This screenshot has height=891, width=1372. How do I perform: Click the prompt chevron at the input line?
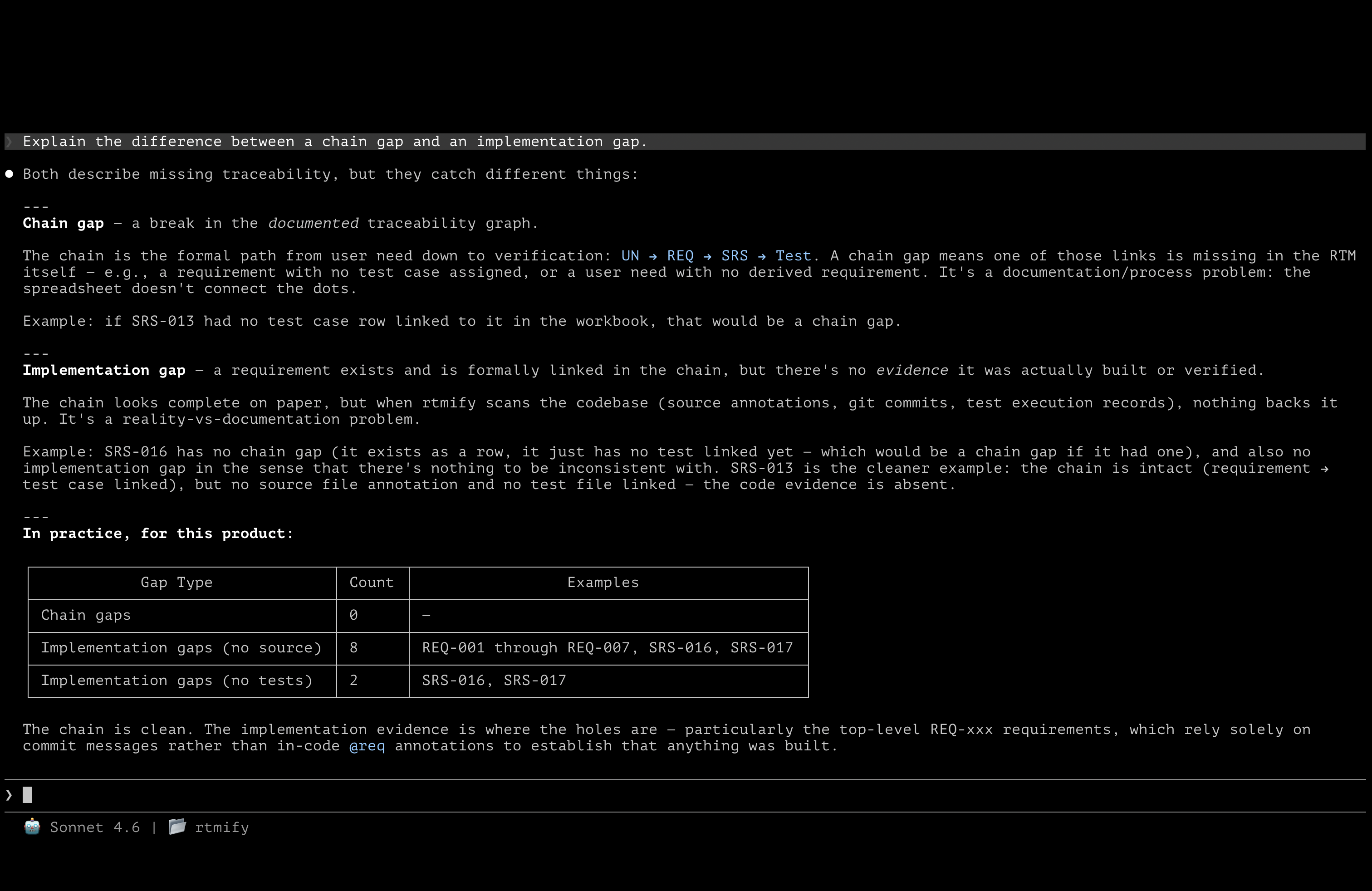click(x=8, y=794)
